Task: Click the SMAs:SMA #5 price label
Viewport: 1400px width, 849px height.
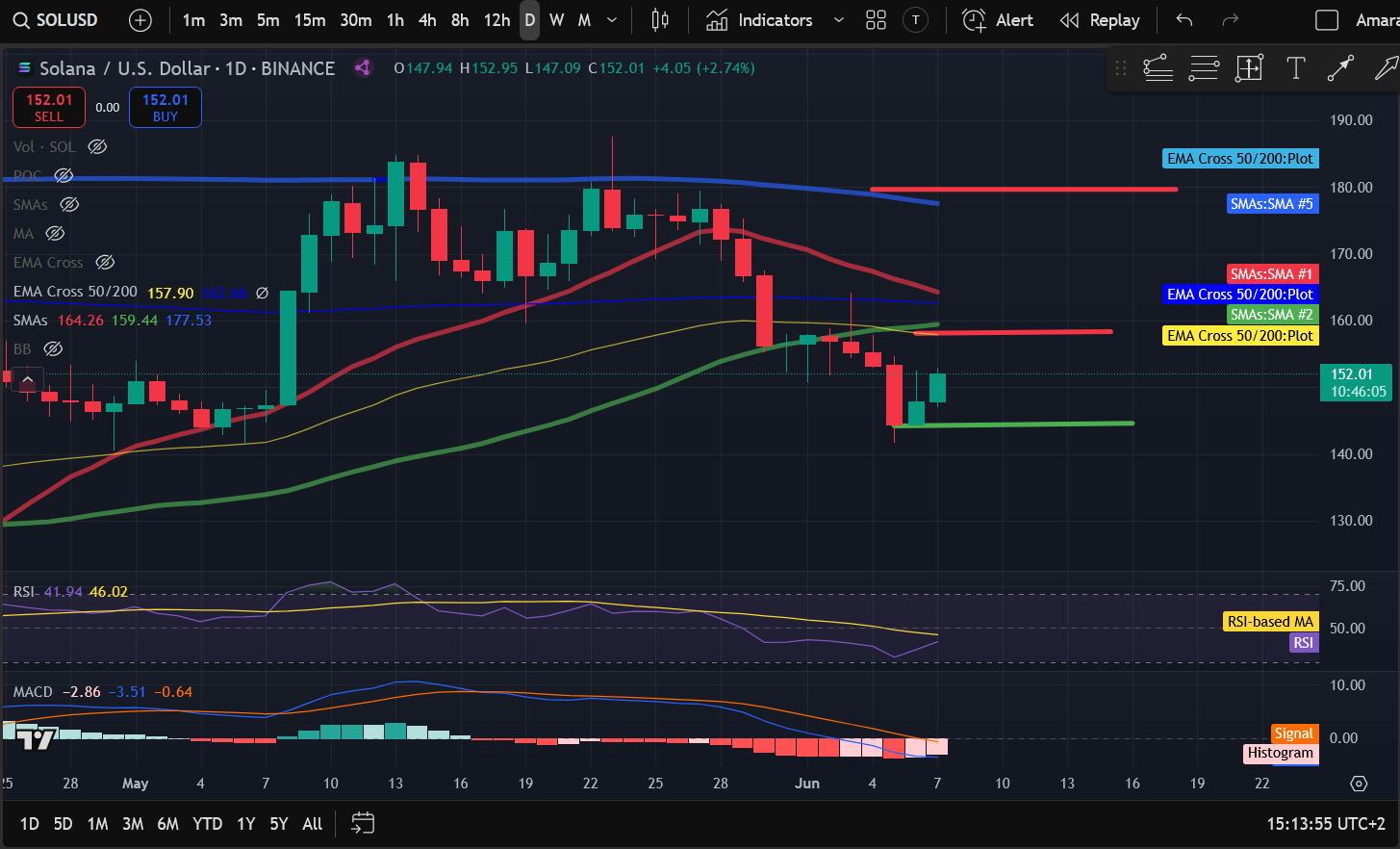Action: point(1272,204)
